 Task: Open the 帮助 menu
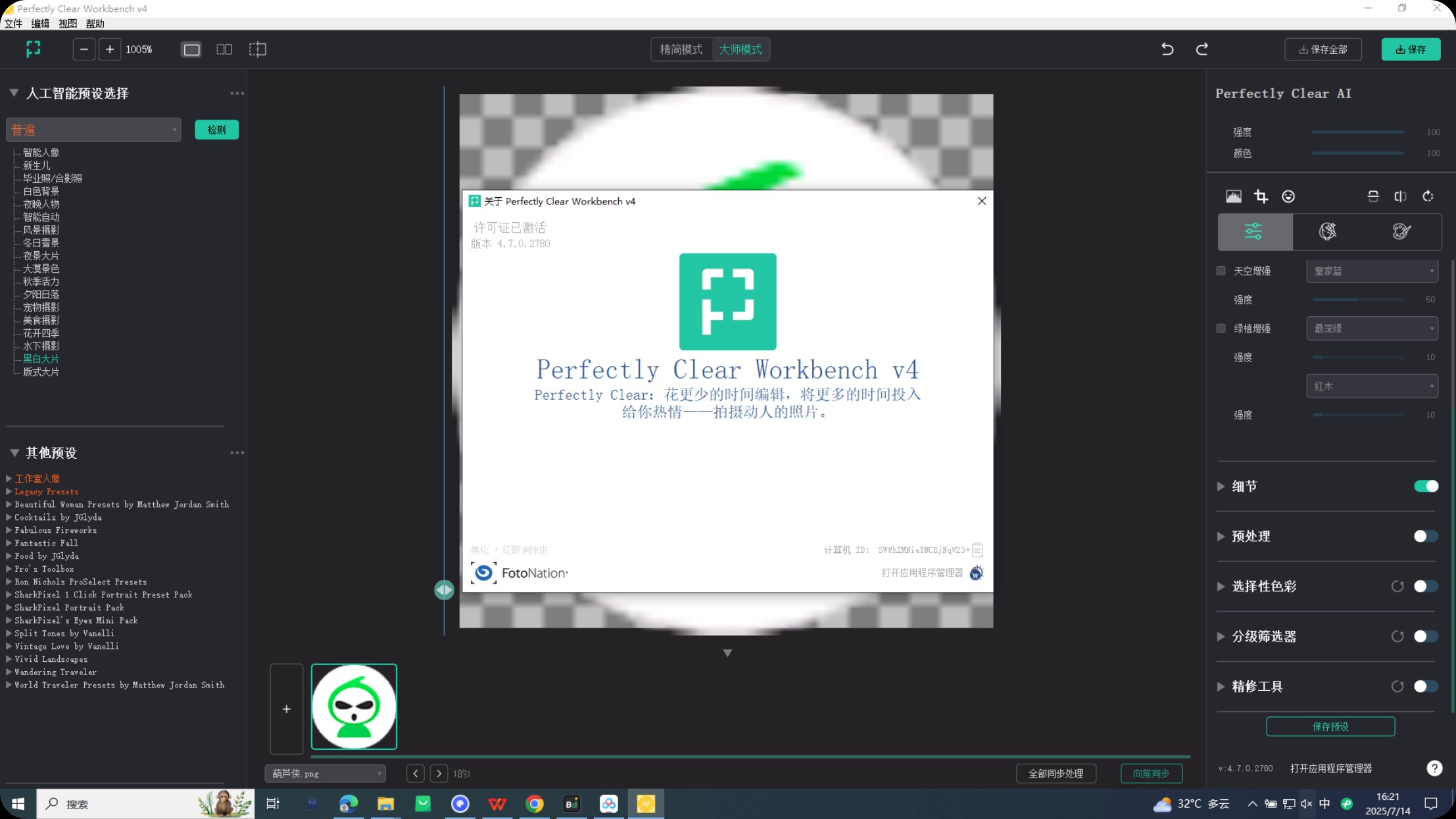click(95, 24)
